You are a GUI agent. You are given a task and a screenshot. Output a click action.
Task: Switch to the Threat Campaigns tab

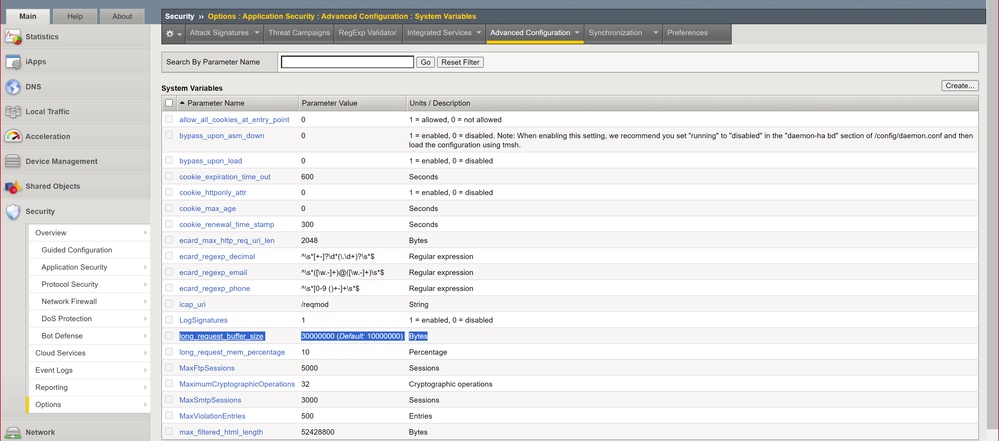coord(298,33)
